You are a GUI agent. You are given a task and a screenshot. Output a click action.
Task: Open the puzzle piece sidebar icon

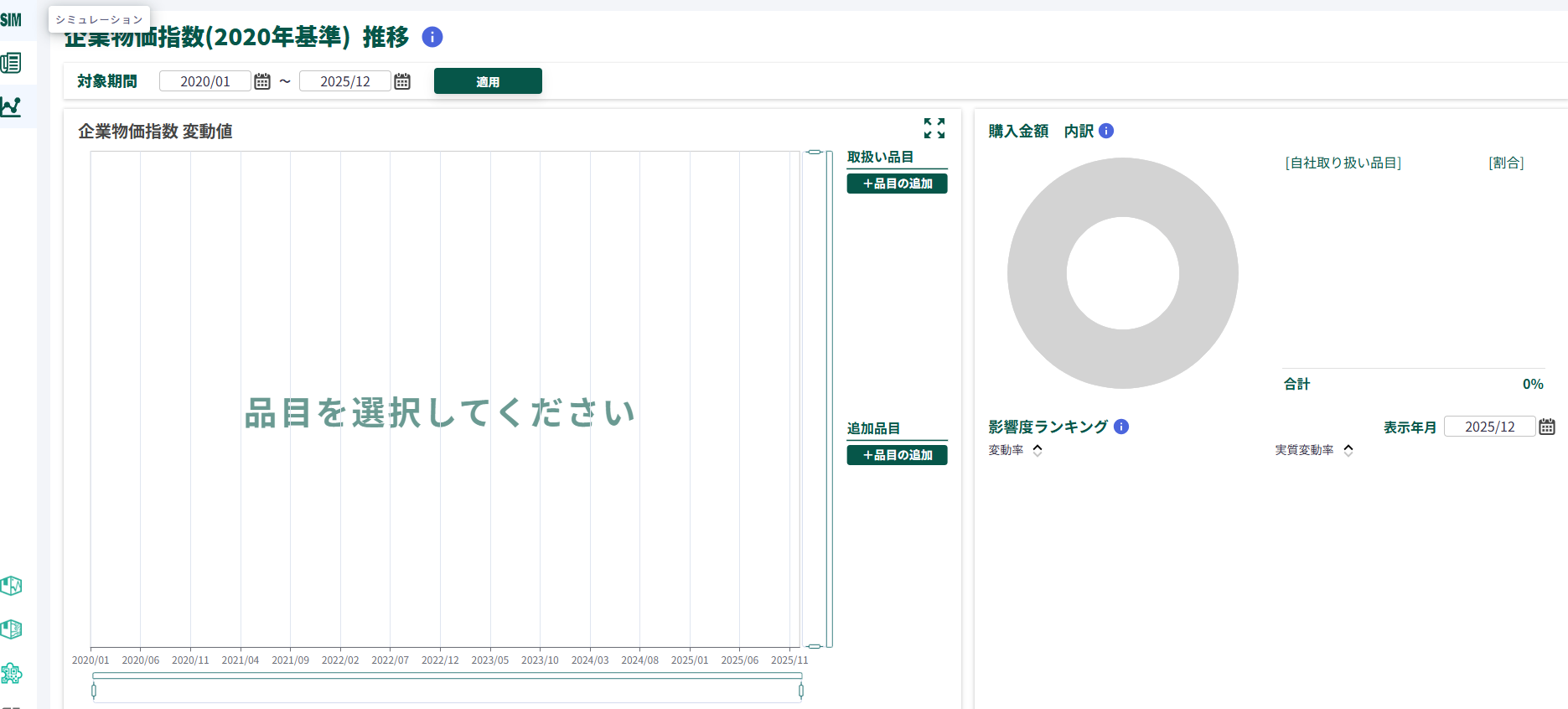coord(11,673)
